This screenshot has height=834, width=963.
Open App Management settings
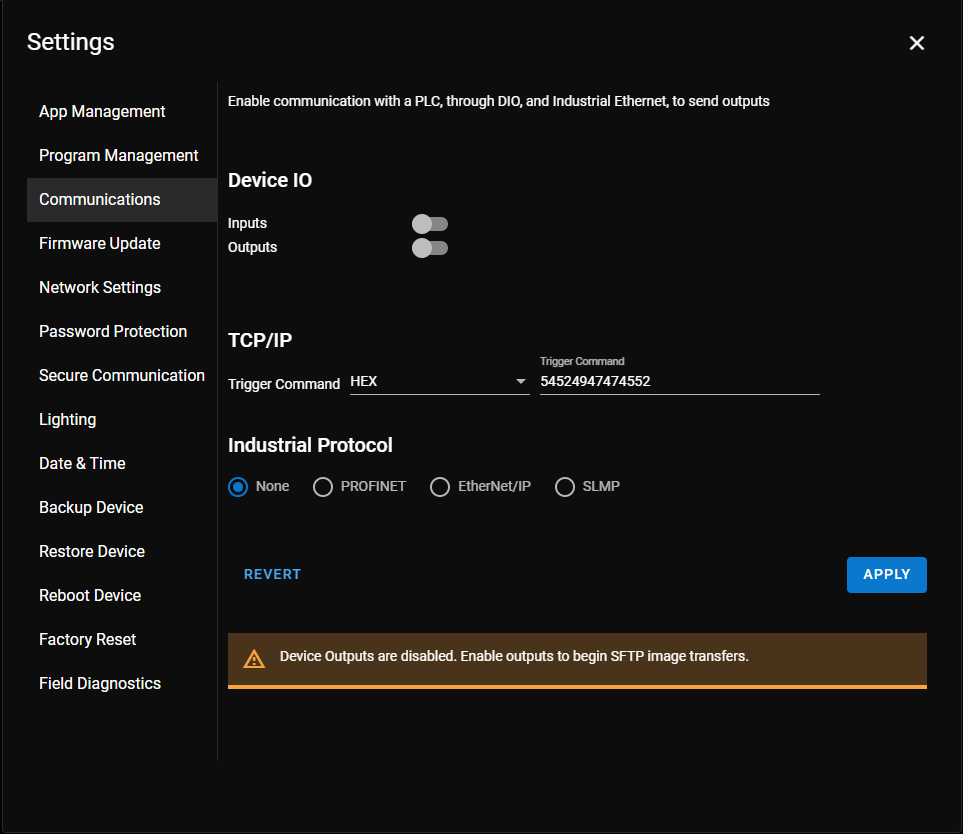point(102,112)
